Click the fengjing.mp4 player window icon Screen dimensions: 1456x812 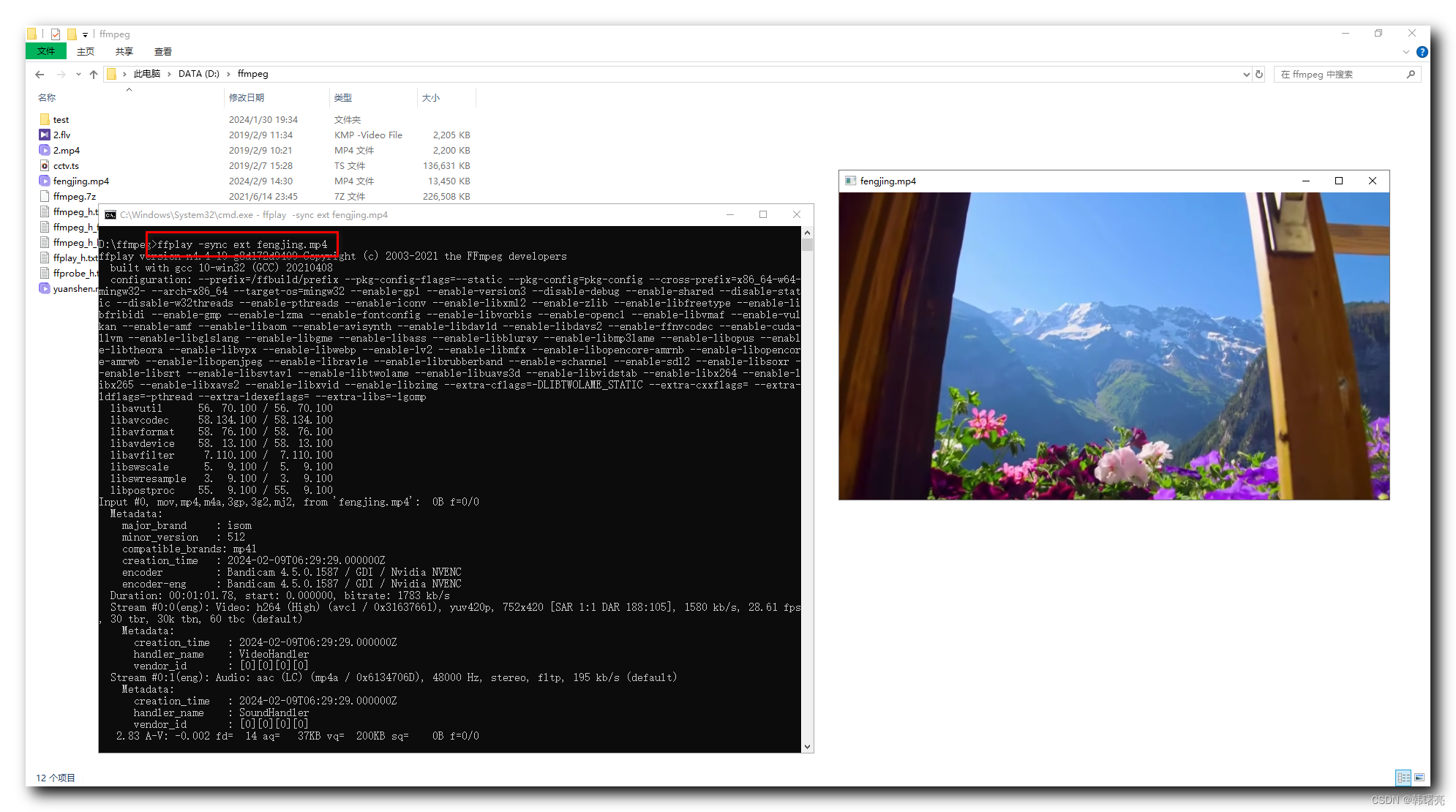click(x=851, y=181)
